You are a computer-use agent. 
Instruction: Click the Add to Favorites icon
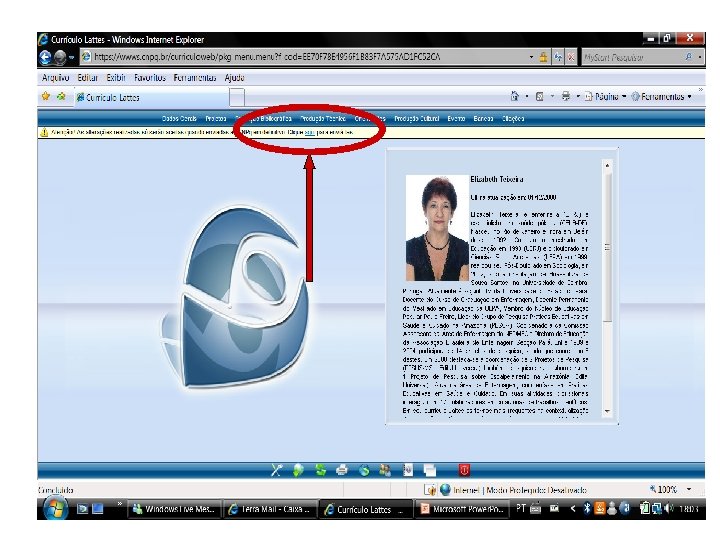coord(61,96)
